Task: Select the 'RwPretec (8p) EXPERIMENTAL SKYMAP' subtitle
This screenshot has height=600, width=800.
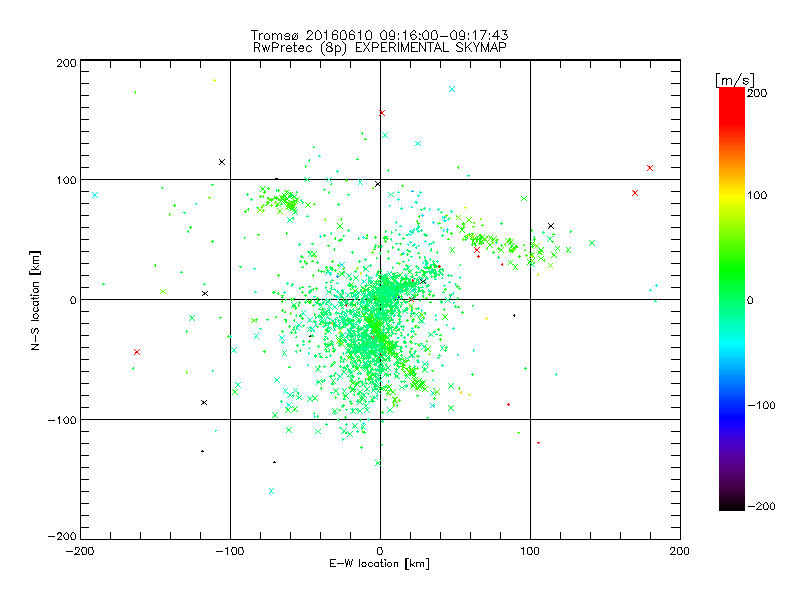Action: tap(380, 47)
